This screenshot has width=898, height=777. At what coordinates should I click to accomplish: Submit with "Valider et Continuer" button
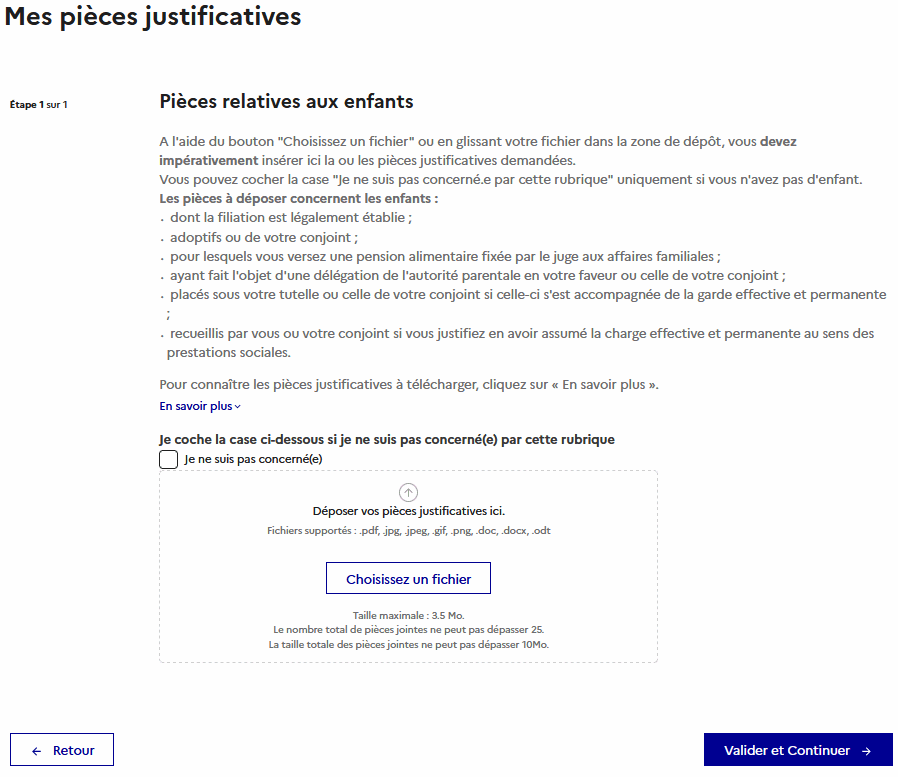tap(797, 750)
